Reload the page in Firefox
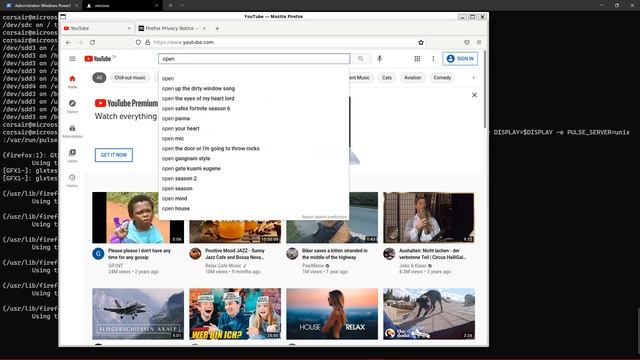Viewport: 640px width, 360px height. click(x=93, y=42)
